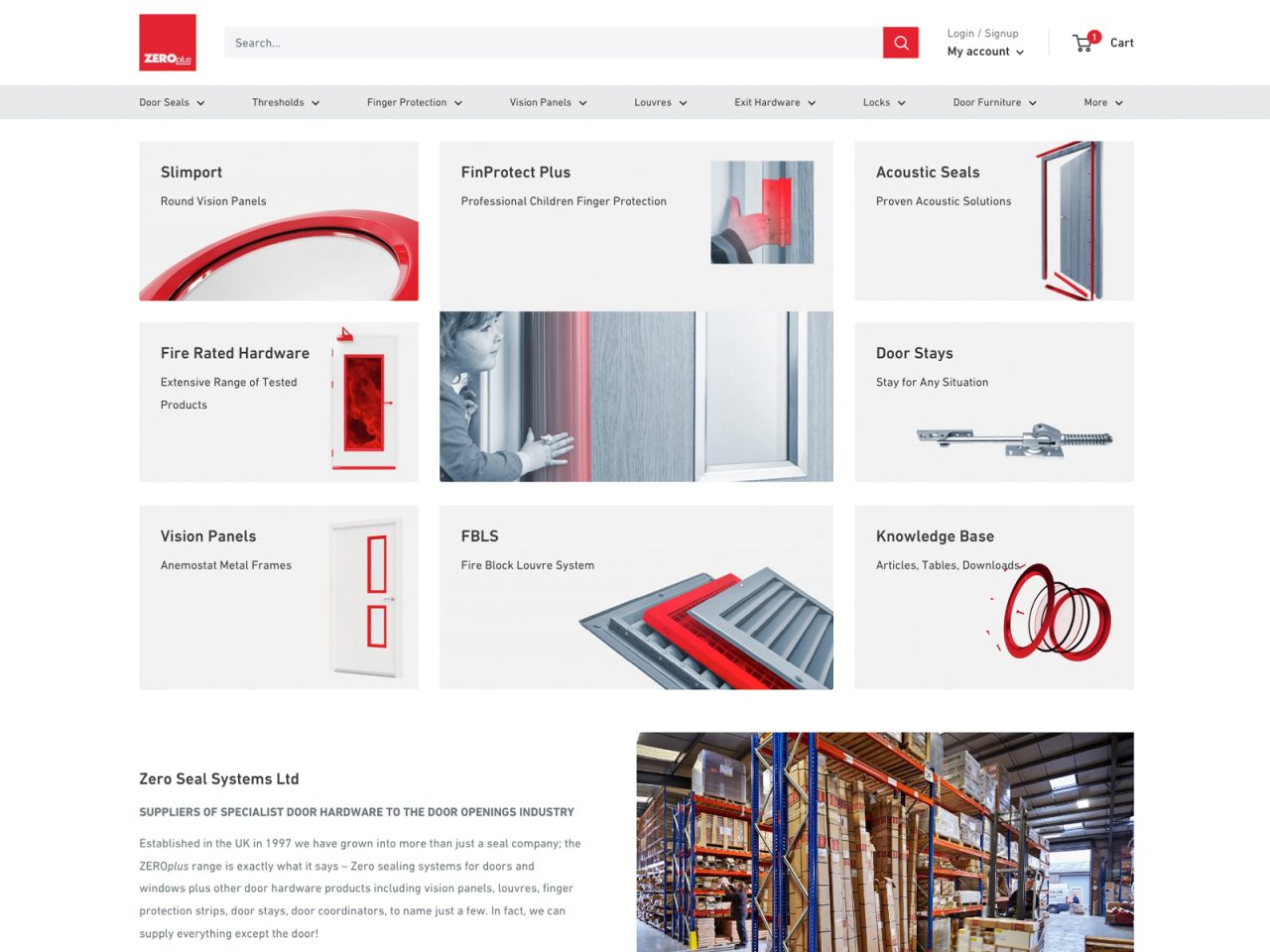Open the Fire Rated Hardware tile
The image size is (1270, 952).
pos(279,401)
